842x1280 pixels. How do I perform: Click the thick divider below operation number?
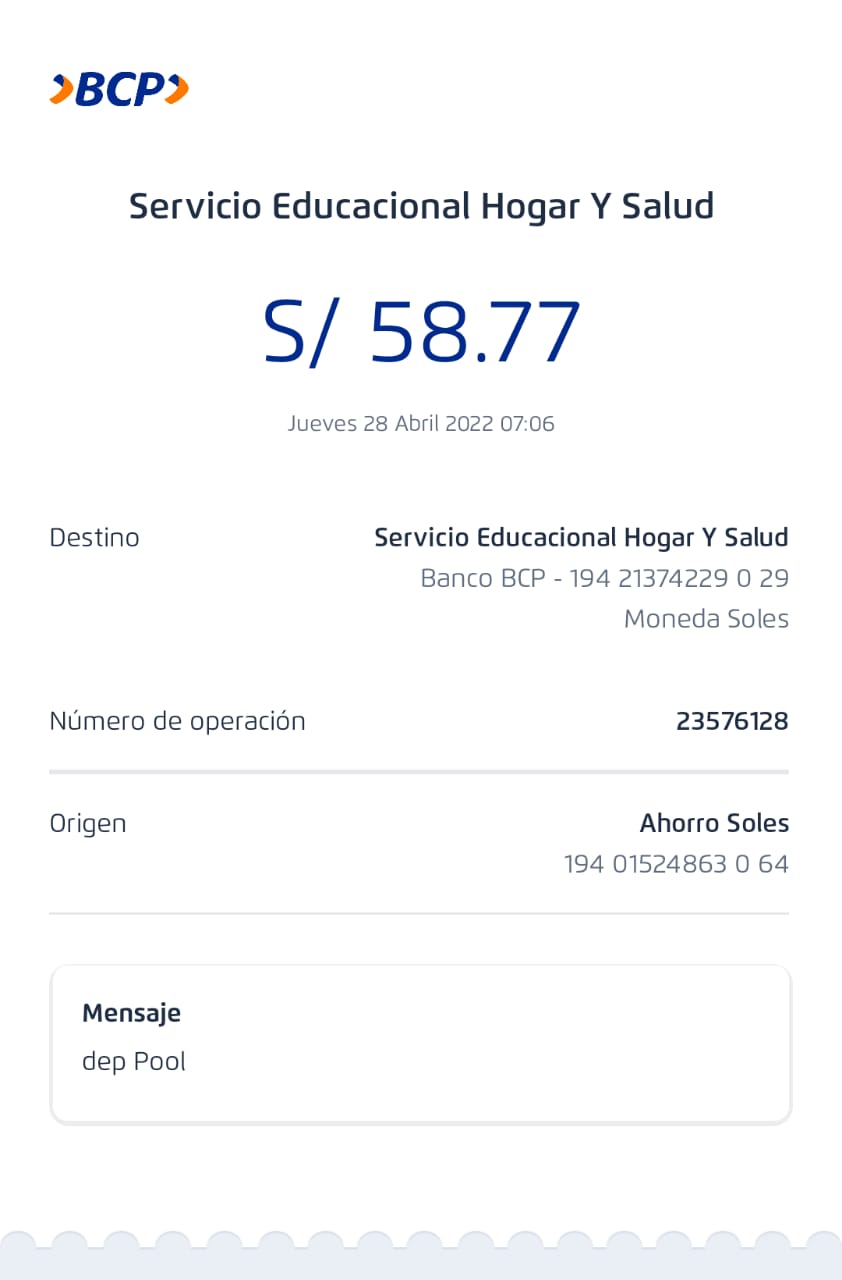point(419,772)
